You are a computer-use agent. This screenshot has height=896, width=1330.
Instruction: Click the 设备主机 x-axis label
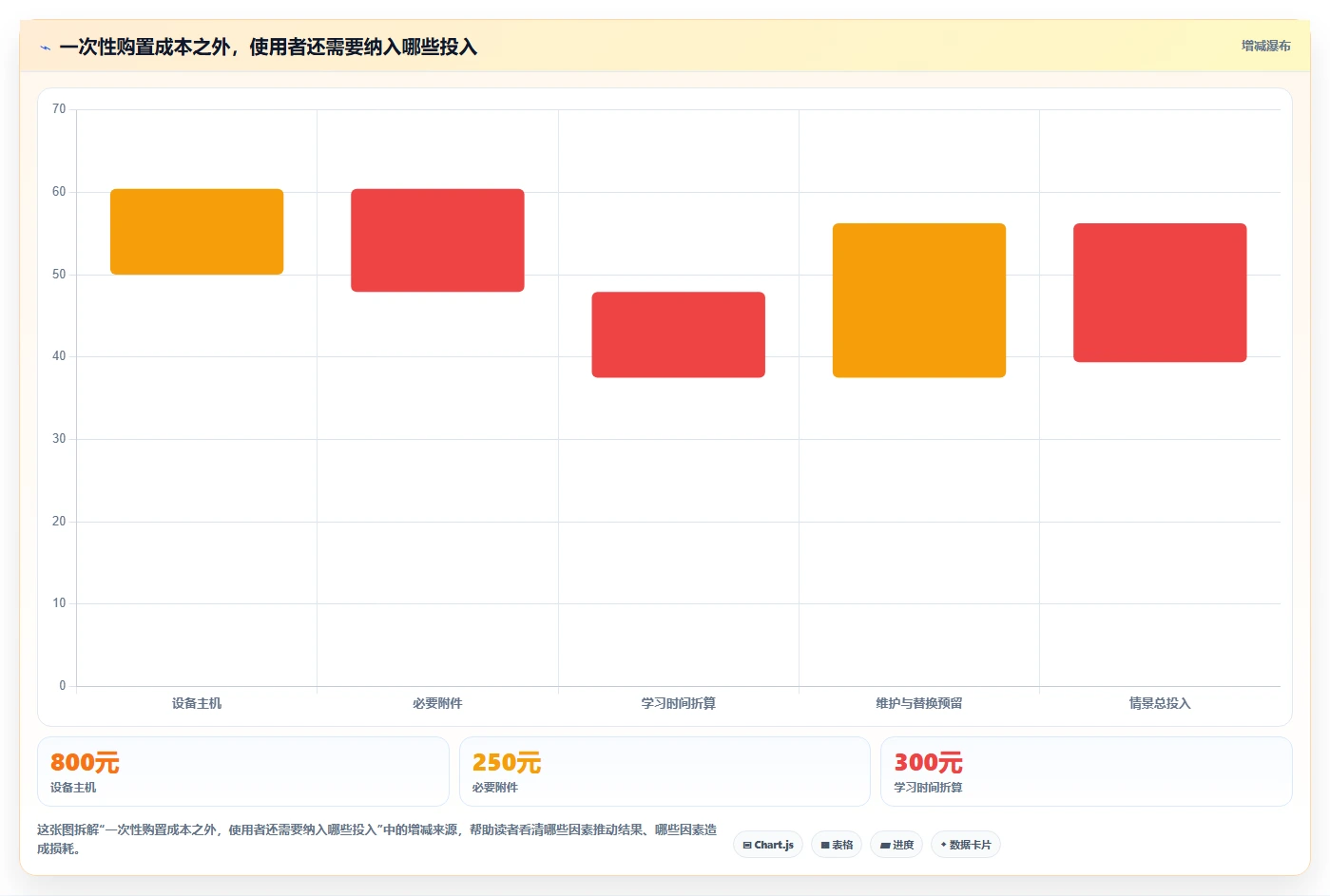pyautogui.click(x=197, y=703)
